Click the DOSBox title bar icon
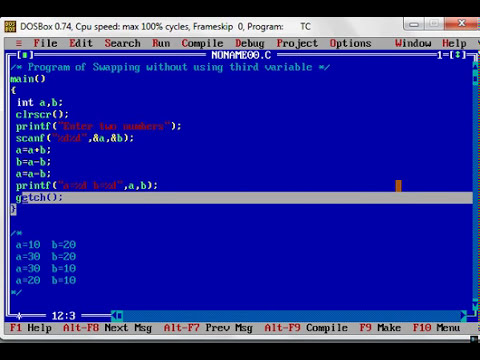The height and width of the screenshot is (360, 480). tap(10, 27)
